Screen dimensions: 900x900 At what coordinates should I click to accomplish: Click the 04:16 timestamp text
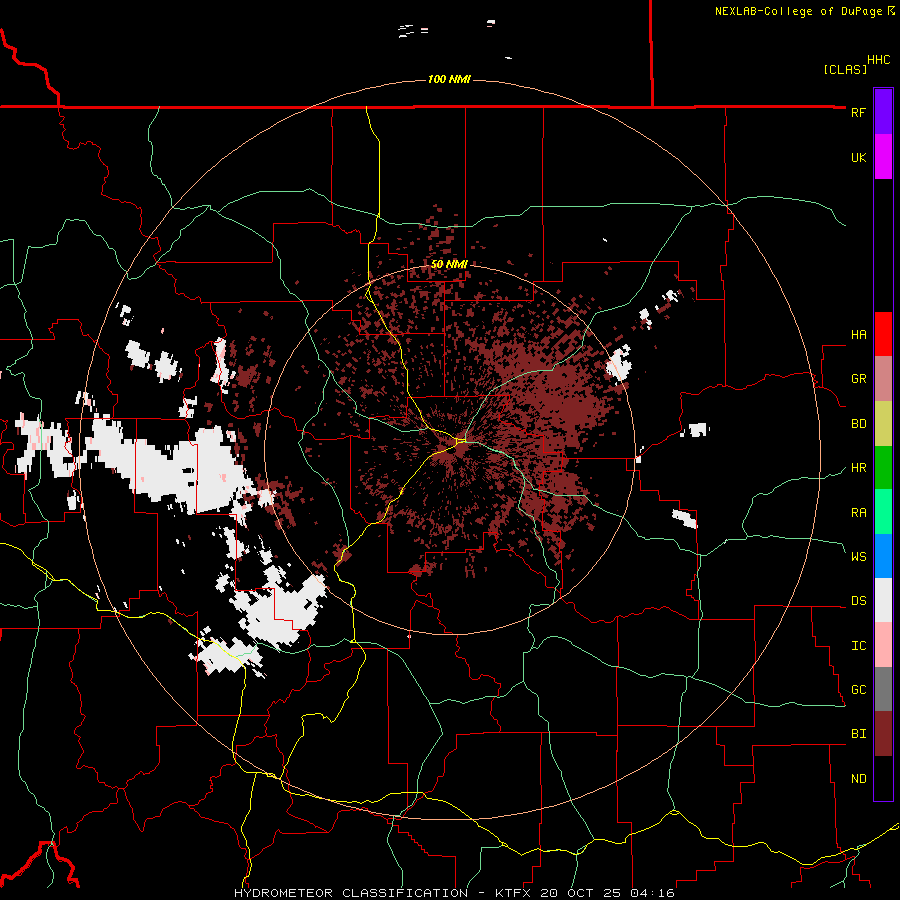652,893
